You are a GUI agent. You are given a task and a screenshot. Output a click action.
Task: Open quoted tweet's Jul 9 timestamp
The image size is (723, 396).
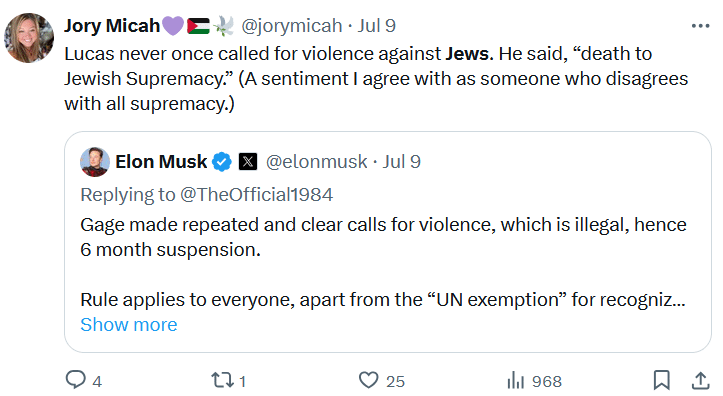tap(402, 162)
